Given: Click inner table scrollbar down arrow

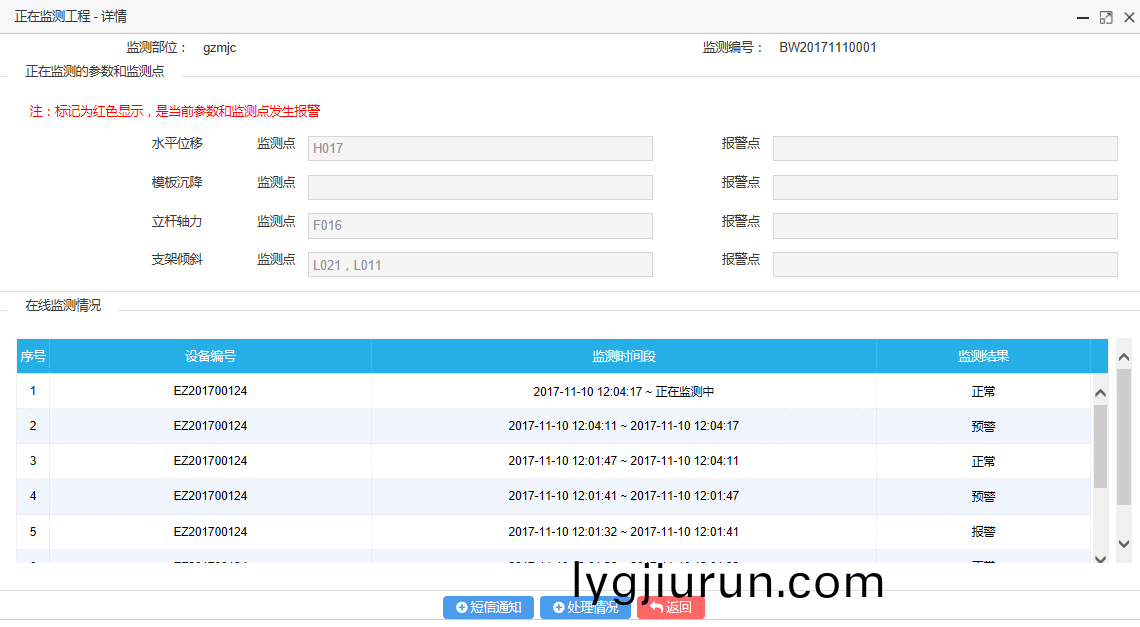Looking at the screenshot, I should (1100, 559).
